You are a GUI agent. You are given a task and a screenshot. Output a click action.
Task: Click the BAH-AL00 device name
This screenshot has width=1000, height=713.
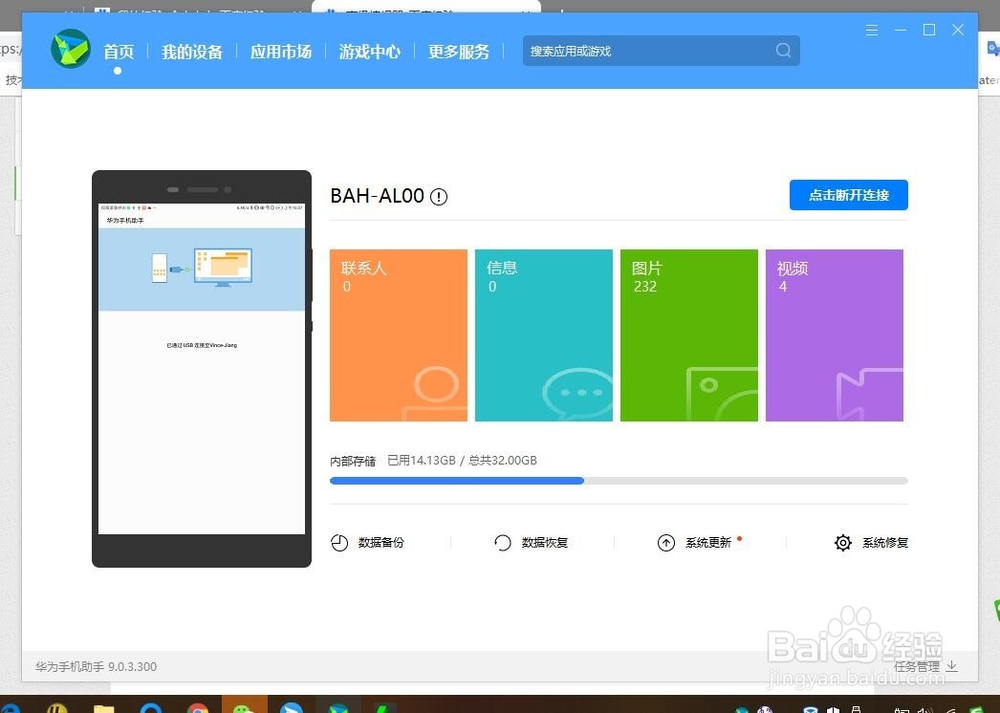pos(377,196)
